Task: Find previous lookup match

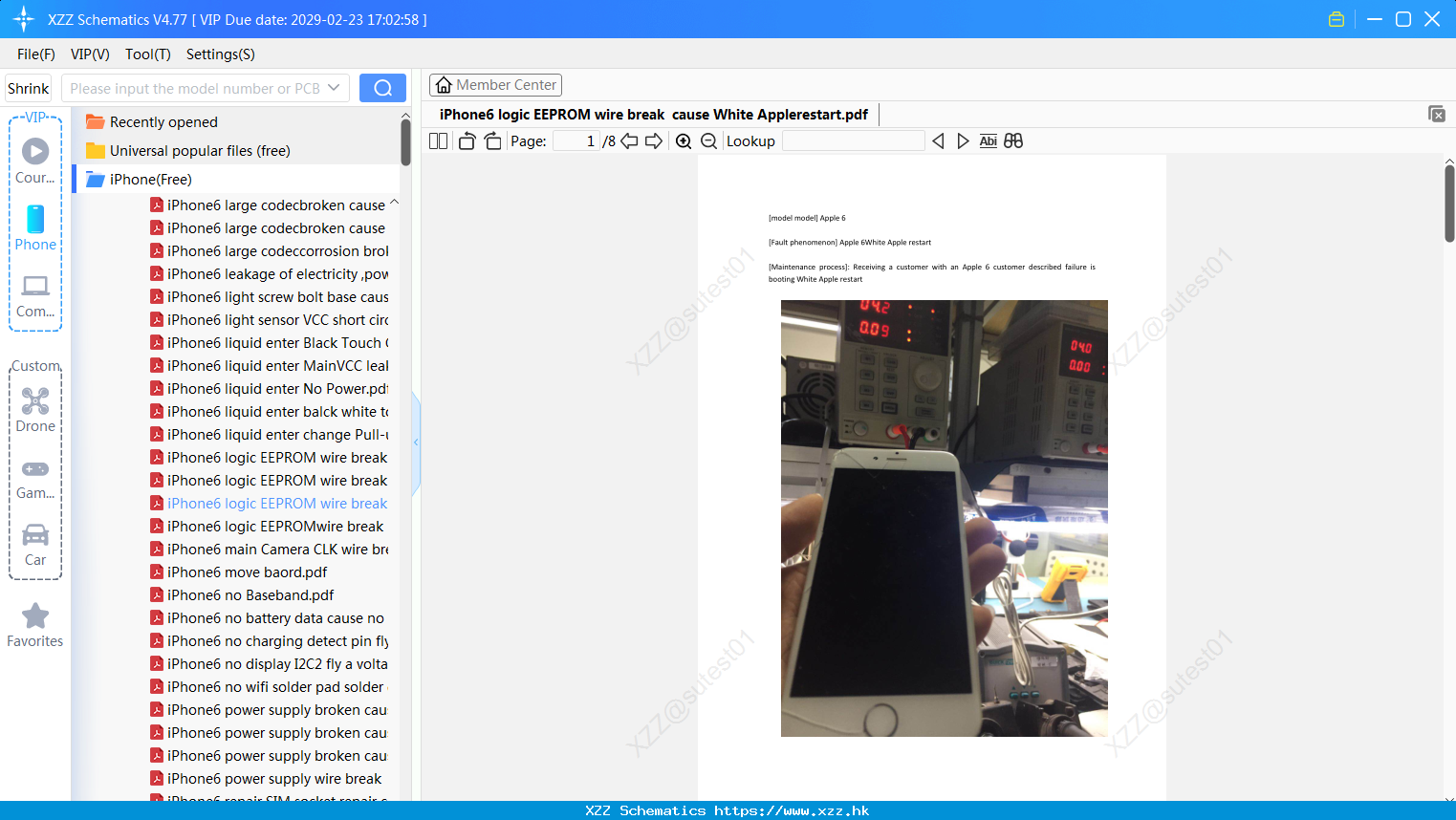Action: point(938,141)
